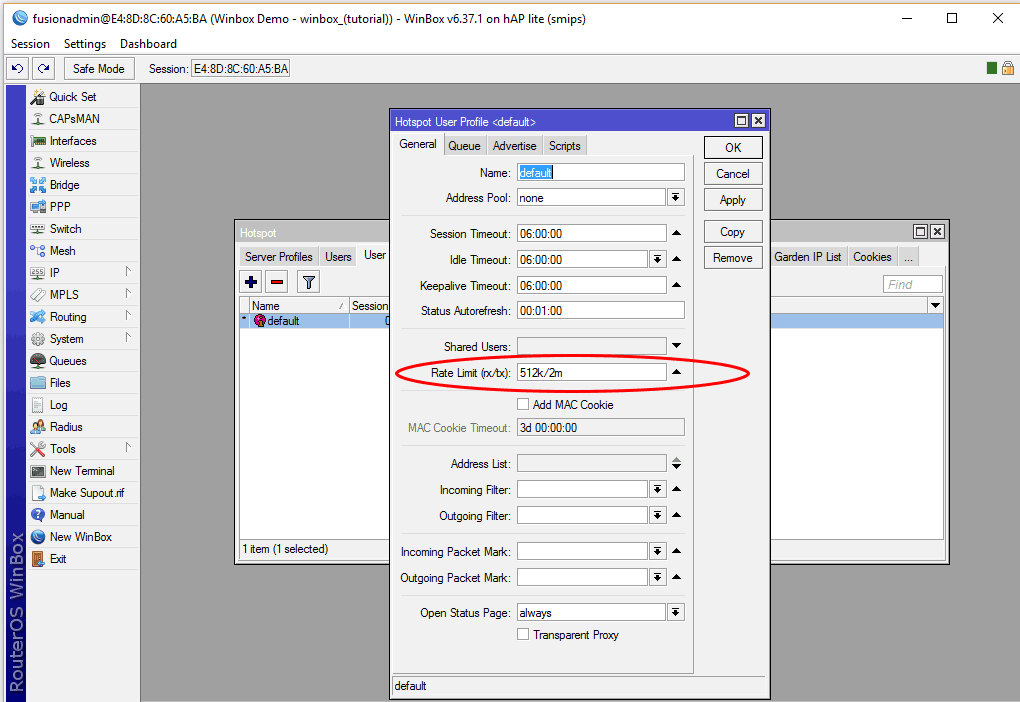This screenshot has width=1020, height=702.
Task: Click Cancel button
Action: click(733, 174)
